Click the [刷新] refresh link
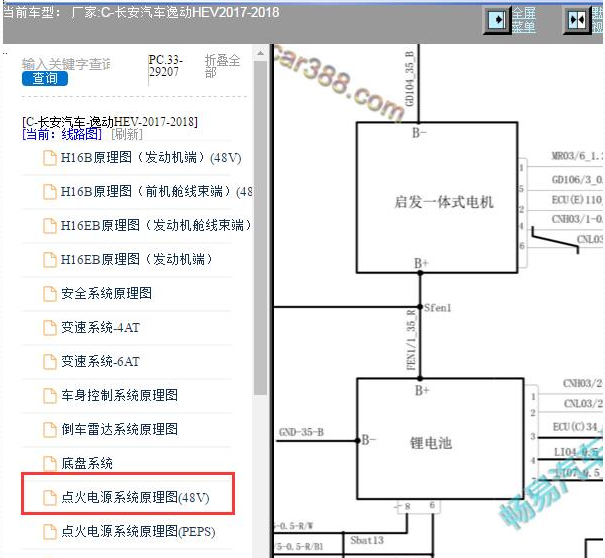The image size is (605, 558). [x=127, y=134]
